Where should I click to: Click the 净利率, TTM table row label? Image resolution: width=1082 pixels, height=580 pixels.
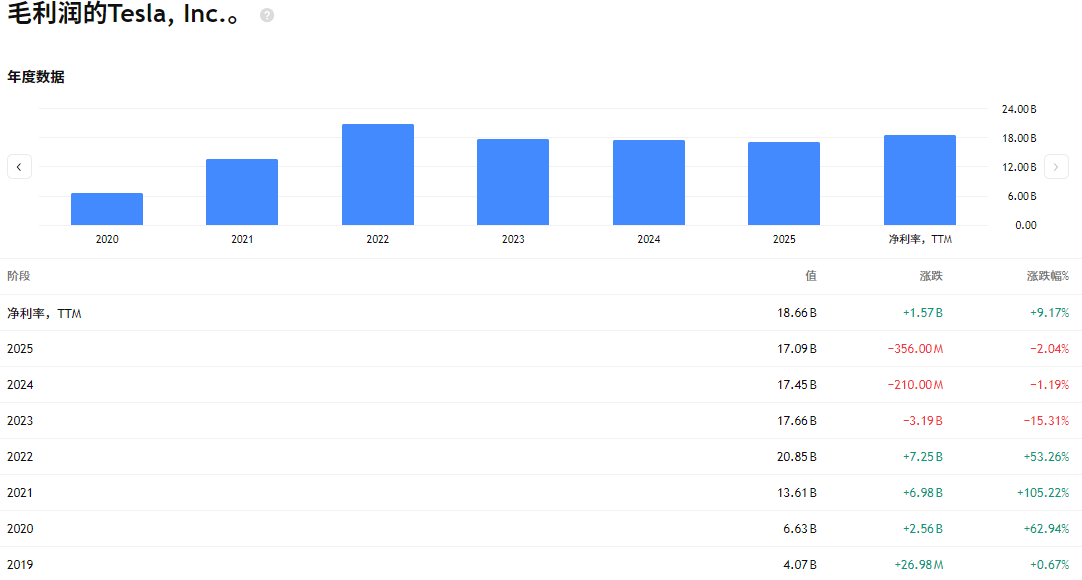[44, 313]
